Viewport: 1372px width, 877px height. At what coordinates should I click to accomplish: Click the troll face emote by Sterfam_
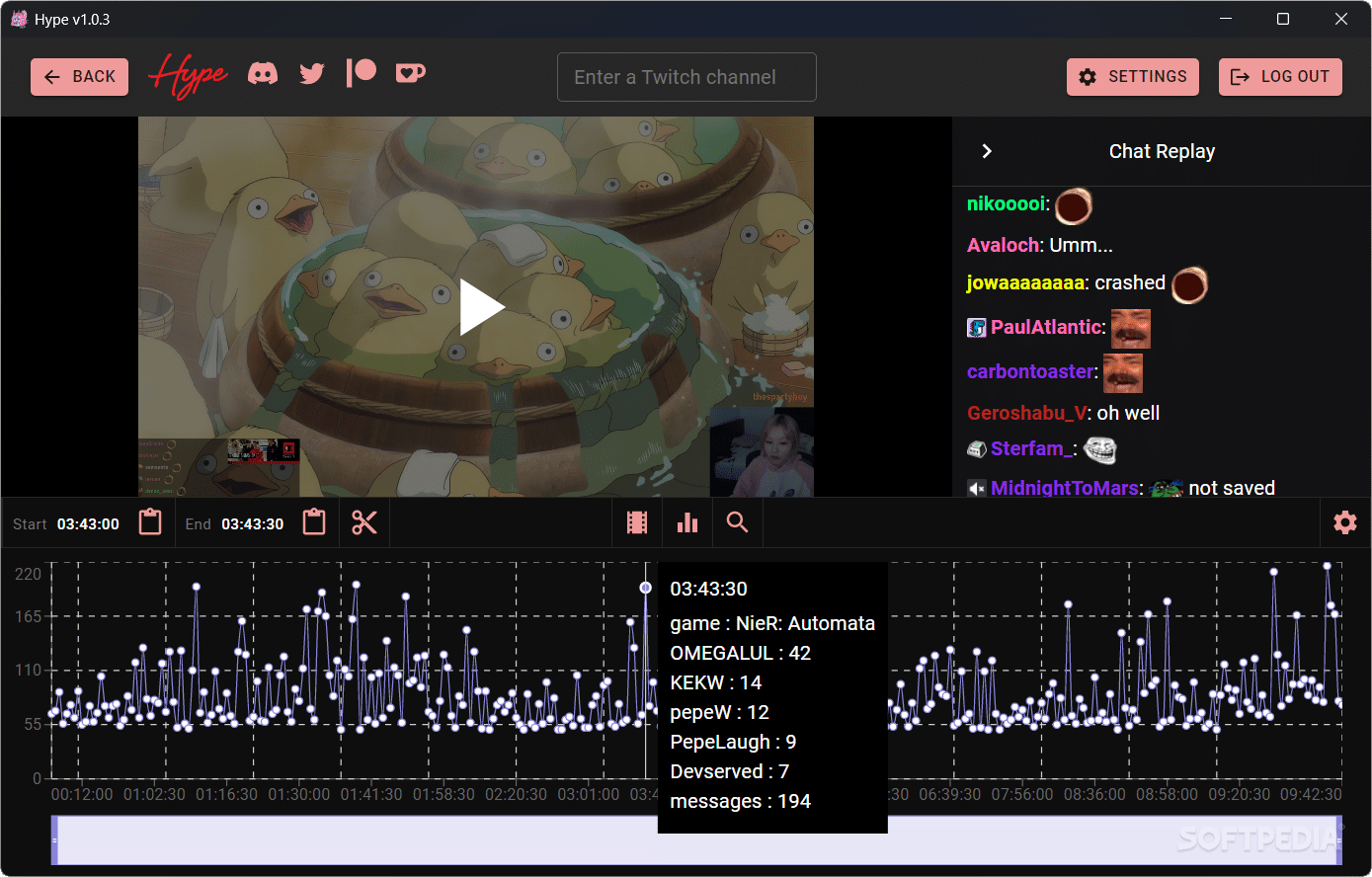point(1099,450)
